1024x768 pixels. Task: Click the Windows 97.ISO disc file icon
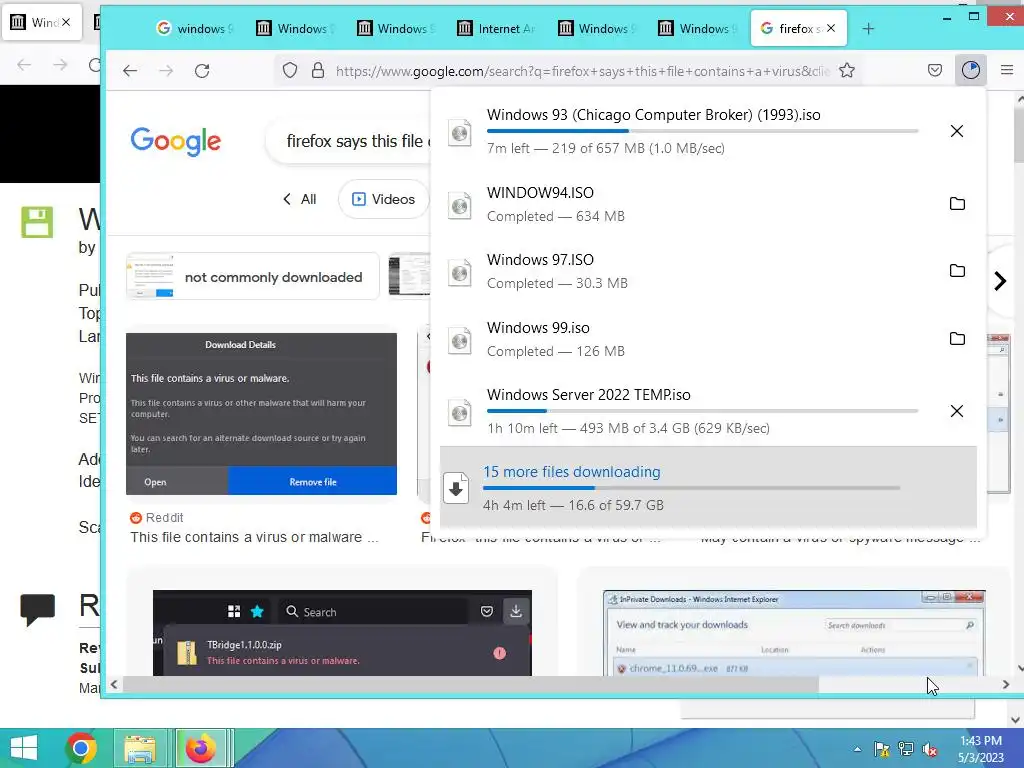460,272
